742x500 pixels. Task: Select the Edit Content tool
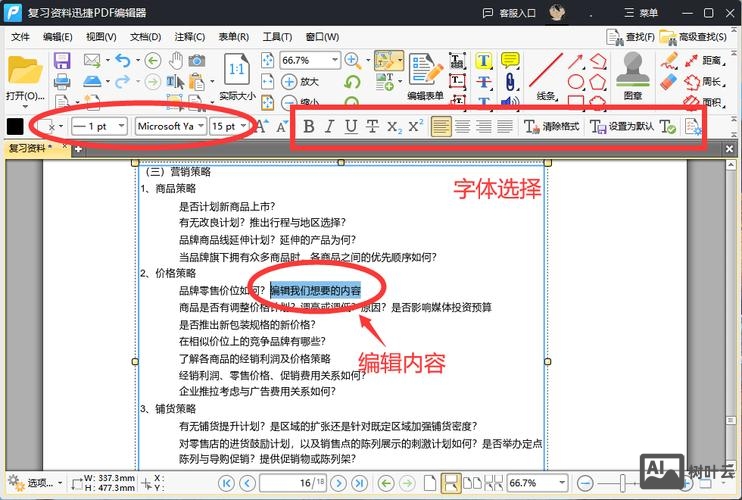[385, 61]
